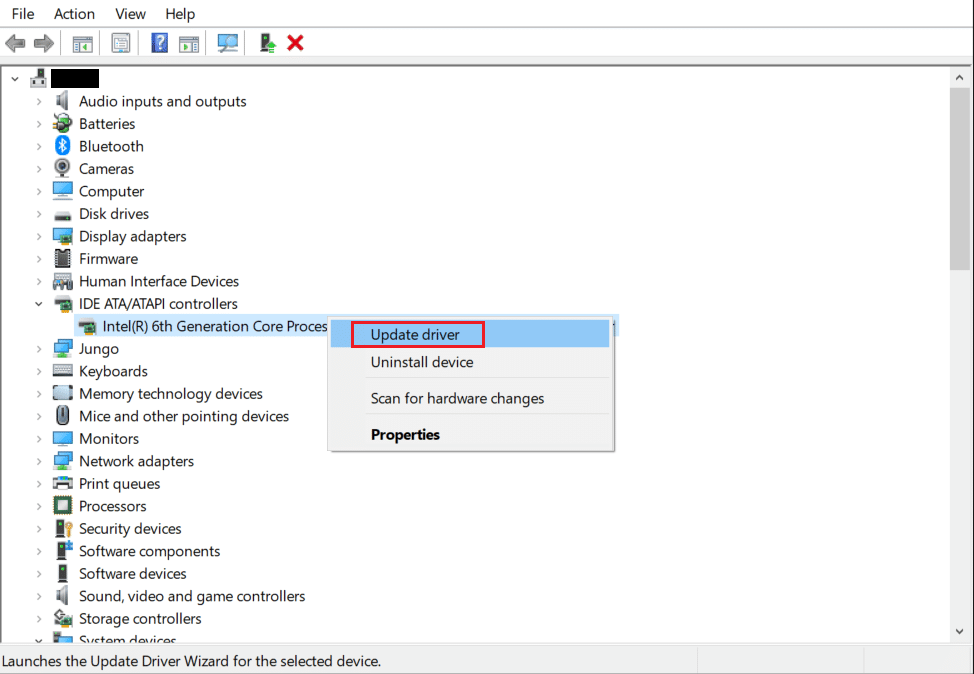Click Show/Hide Console Tree toolbar icon
The width and height of the screenshot is (974, 674).
coord(83,43)
